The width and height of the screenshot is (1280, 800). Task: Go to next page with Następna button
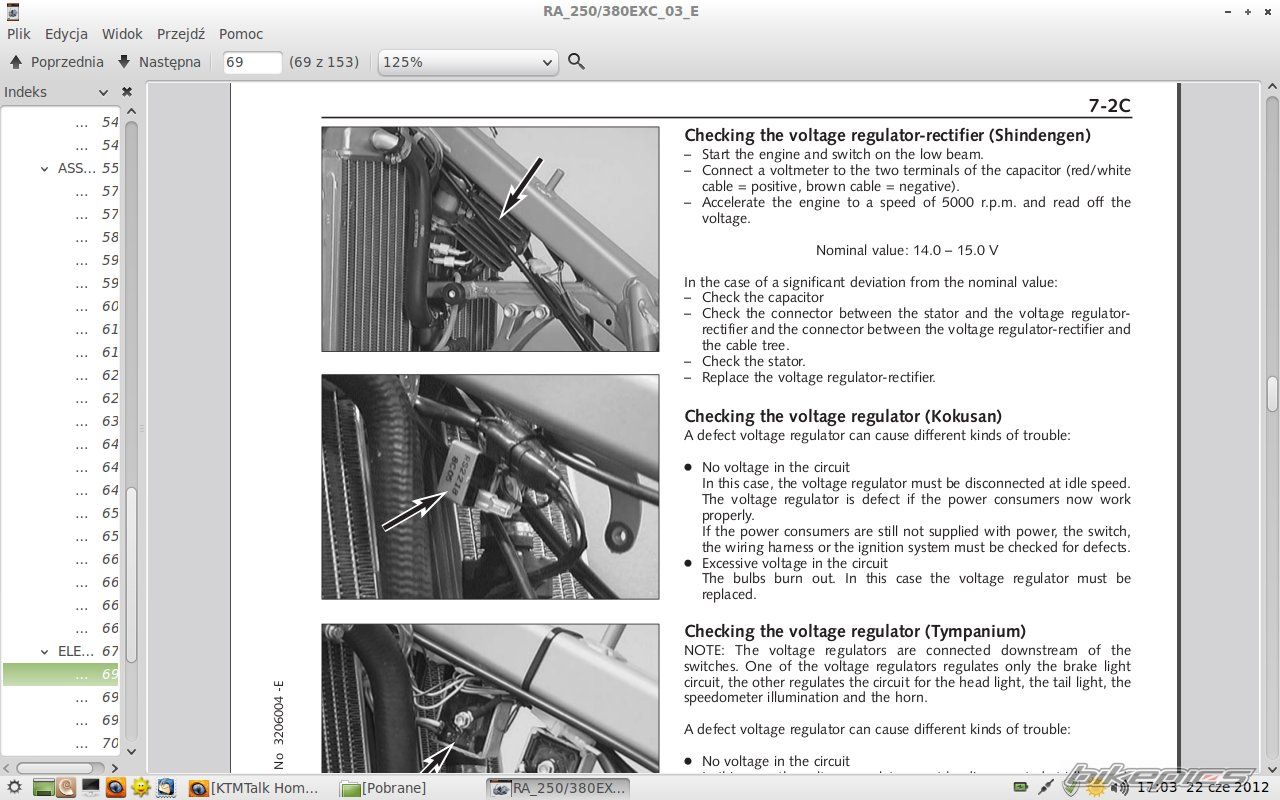159,62
